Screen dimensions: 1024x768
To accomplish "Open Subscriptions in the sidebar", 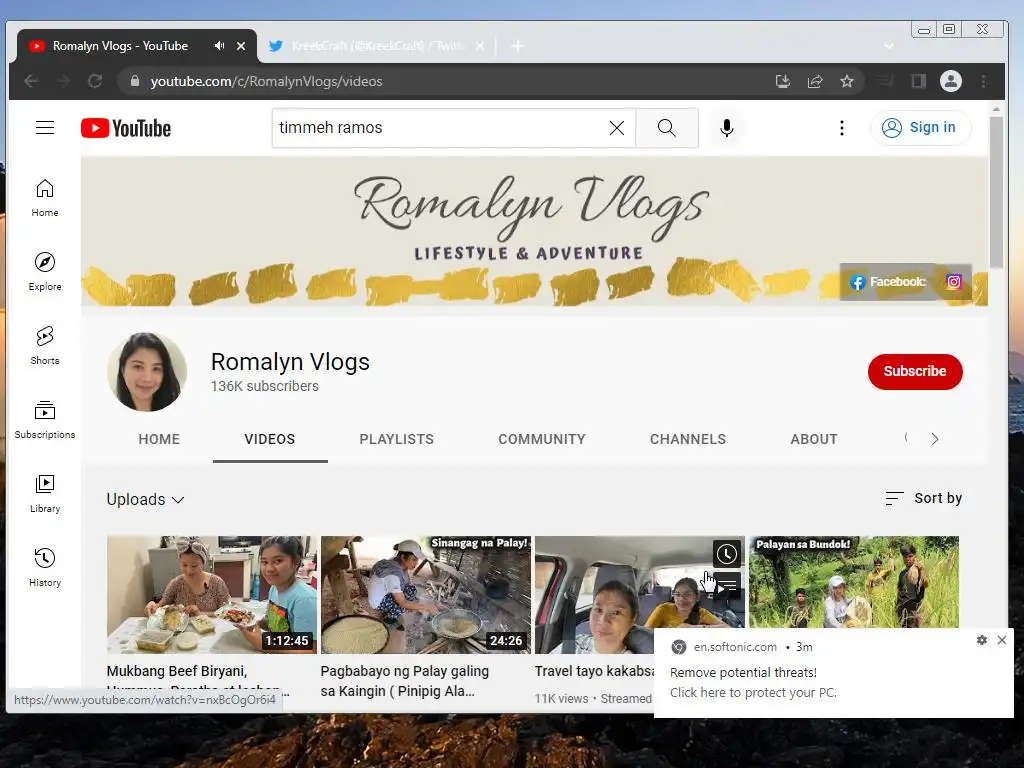I will coord(44,420).
